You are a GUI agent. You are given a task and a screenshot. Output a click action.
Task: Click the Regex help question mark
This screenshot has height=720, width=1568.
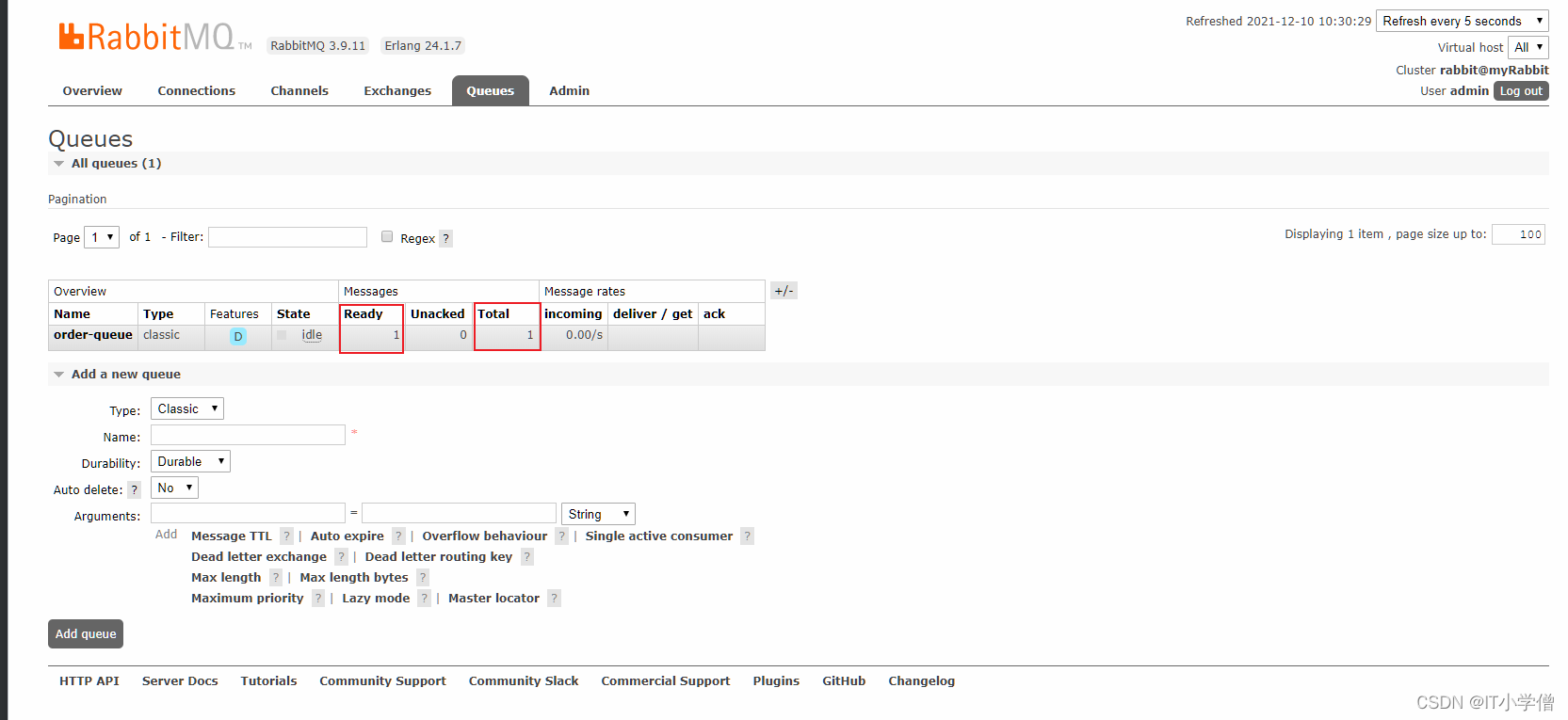coord(446,239)
